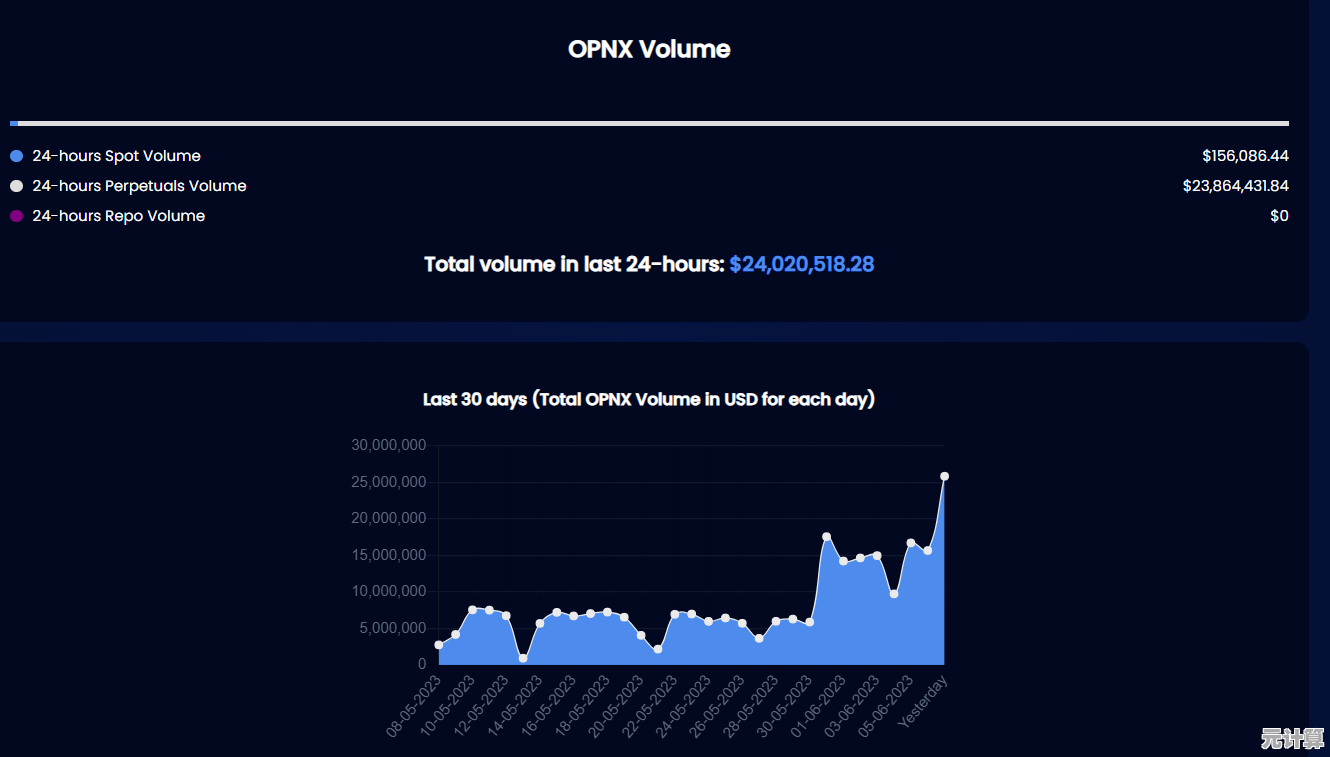Image resolution: width=1330 pixels, height=757 pixels.
Task: Toggle the 24-hours Perpetuals Volume legend label
Action: click(139, 186)
